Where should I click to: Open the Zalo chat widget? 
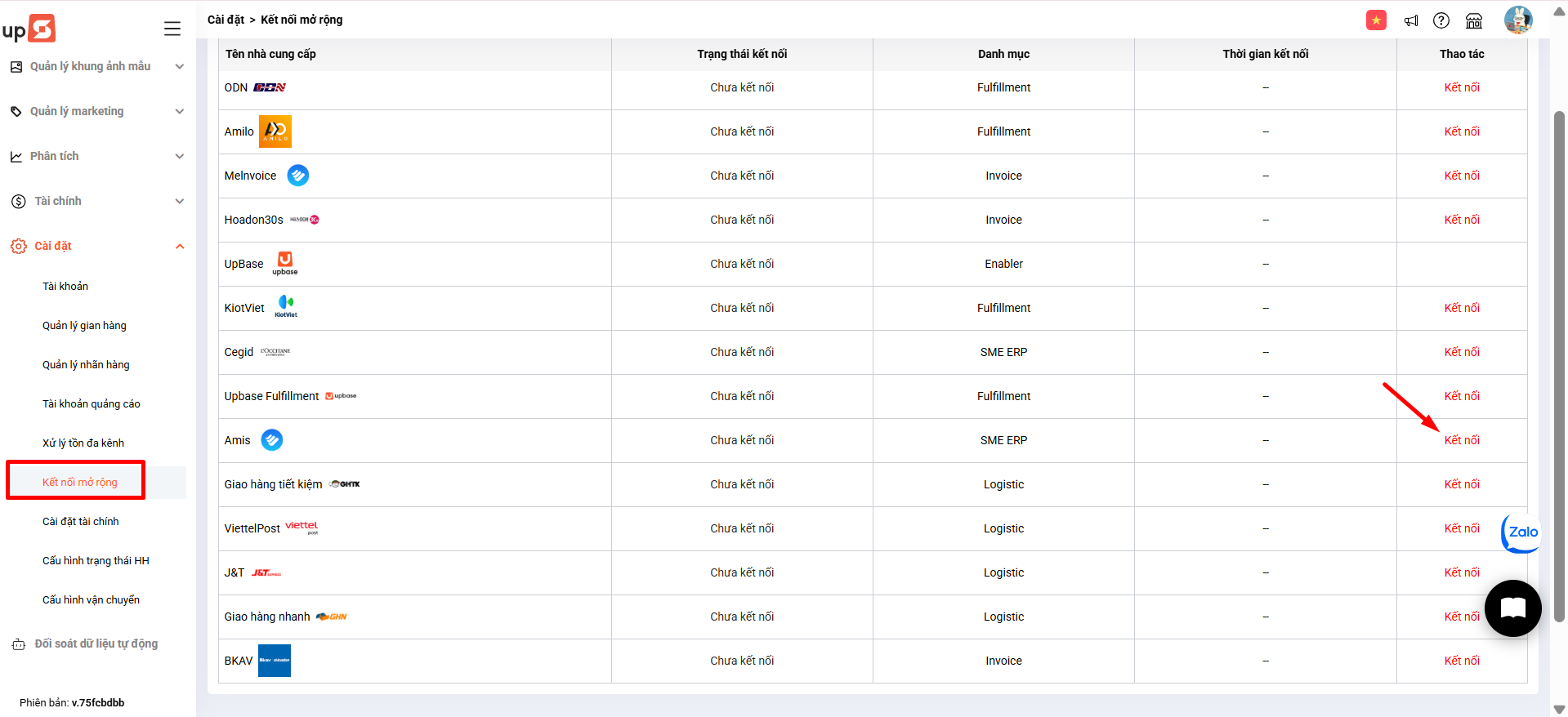click(1521, 532)
